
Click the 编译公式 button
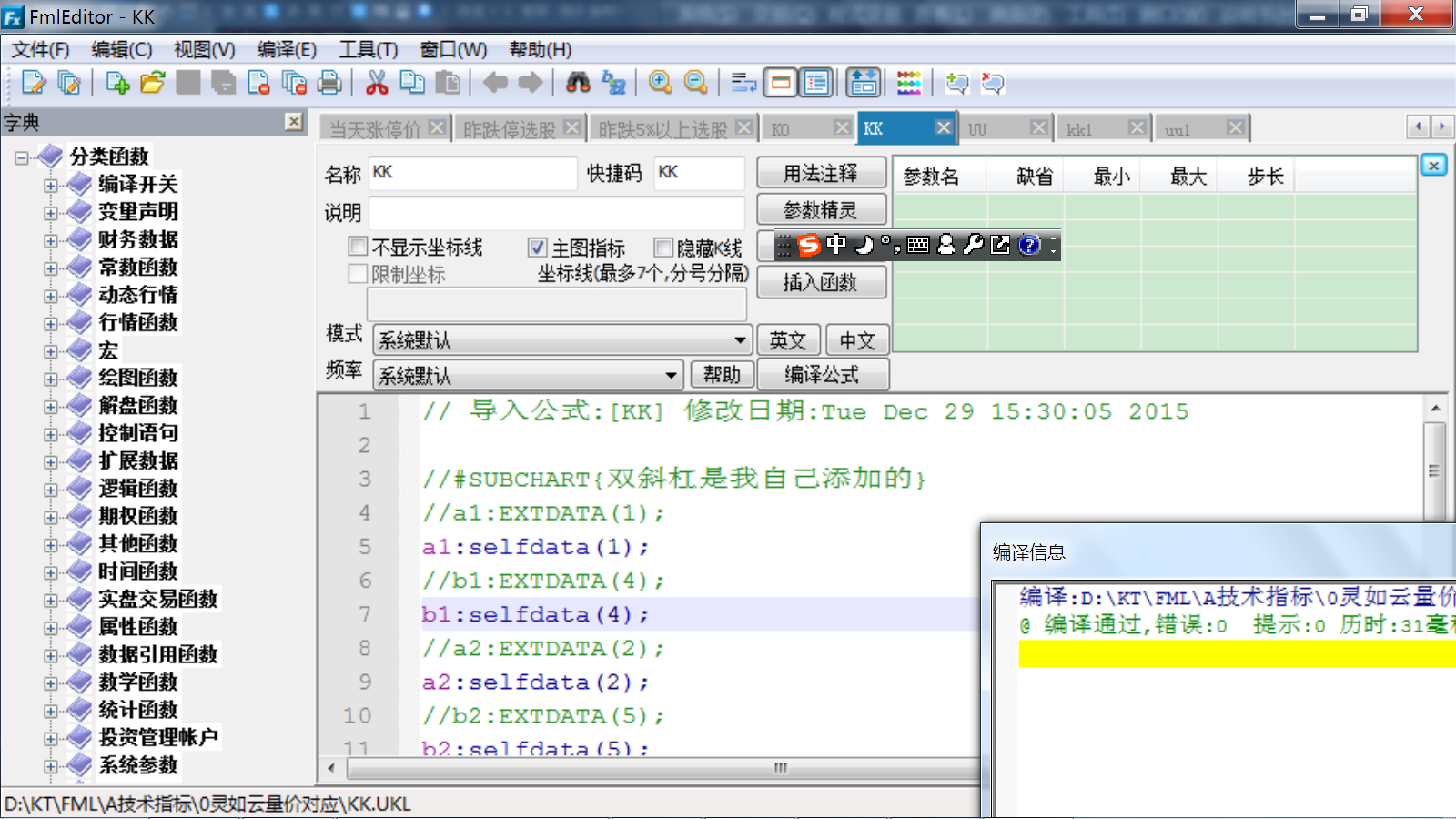(824, 374)
